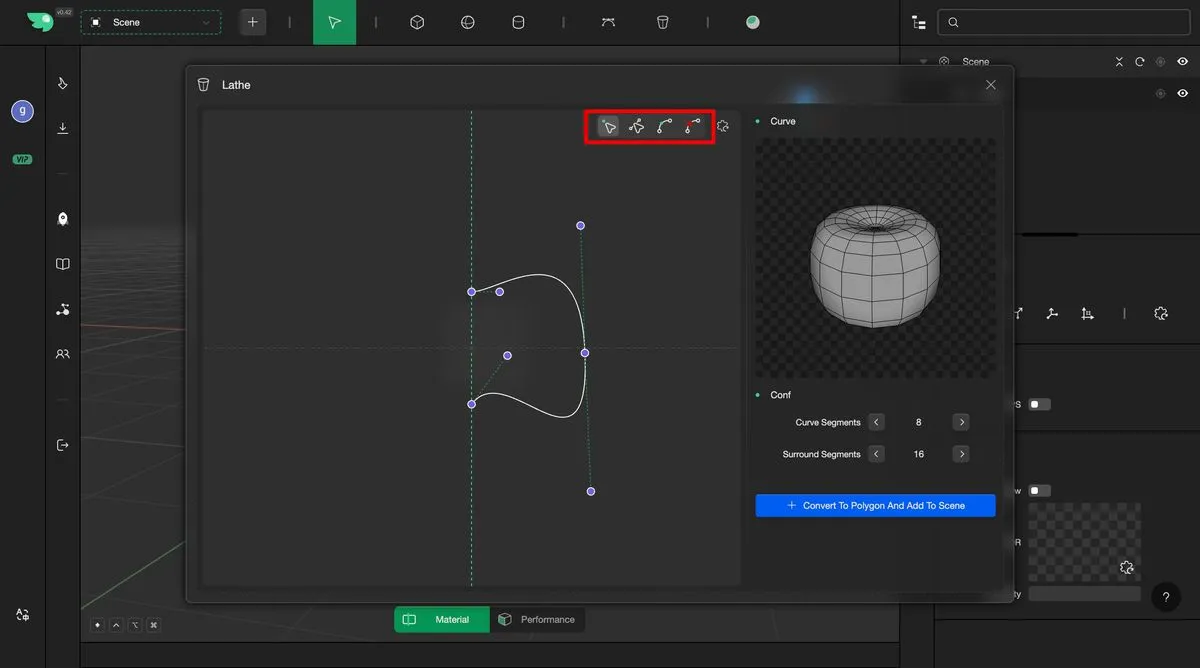Increase Curve Segments with right arrow
The width and height of the screenshot is (1200, 668).
pos(961,423)
